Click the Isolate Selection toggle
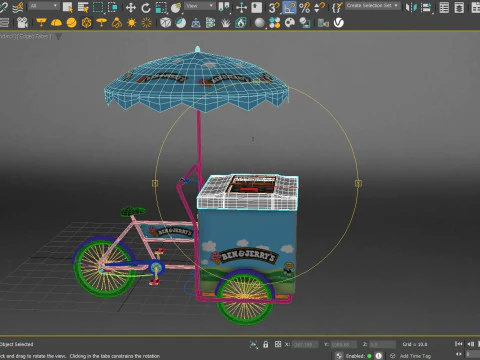 [x=254, y=344]
